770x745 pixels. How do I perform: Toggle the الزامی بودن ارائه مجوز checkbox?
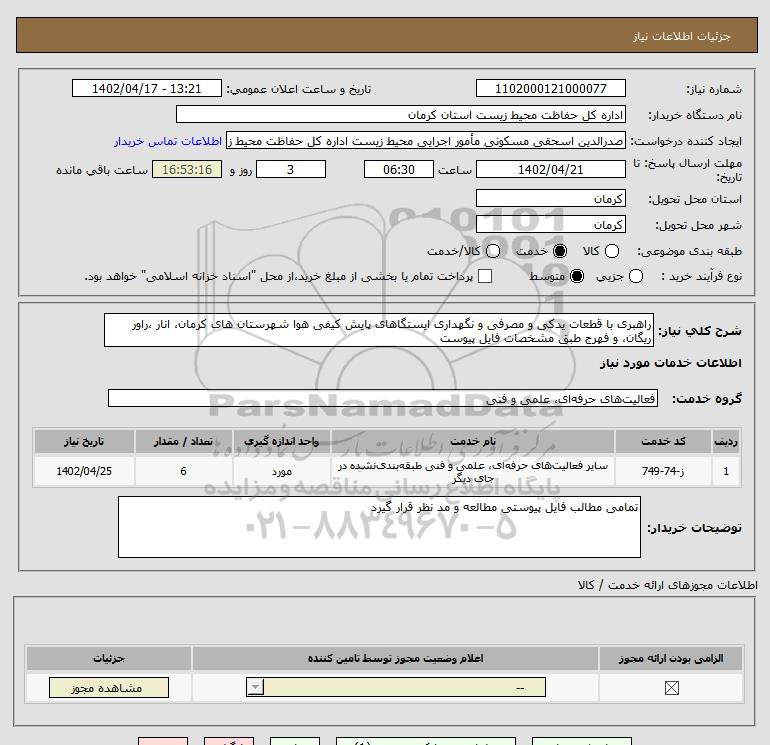click(x=671, y=688)
